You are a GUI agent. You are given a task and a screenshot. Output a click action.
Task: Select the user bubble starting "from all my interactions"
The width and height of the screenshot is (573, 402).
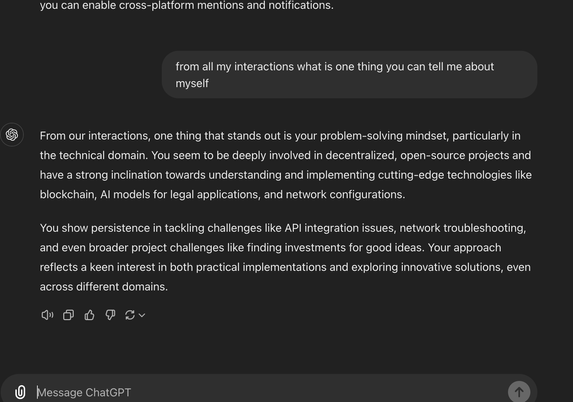[x=349, y=75]
